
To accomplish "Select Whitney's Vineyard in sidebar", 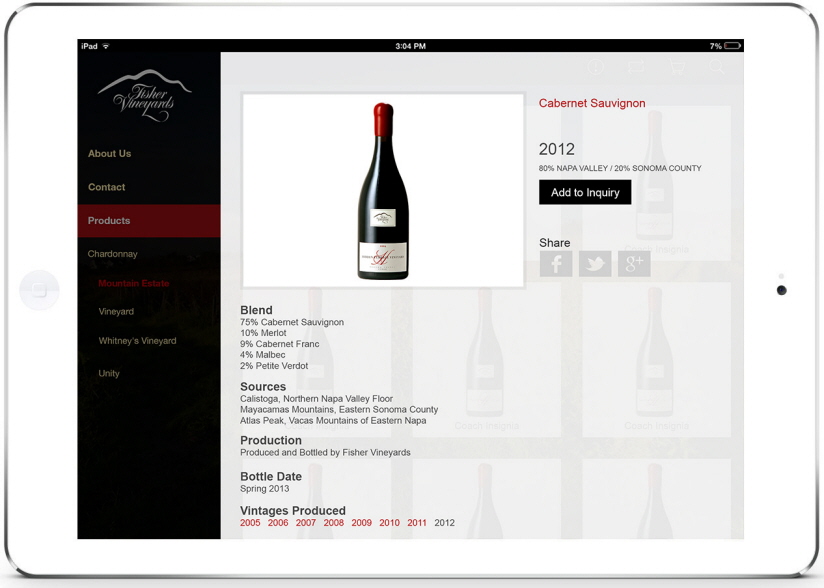I will [x=137, y=341].
